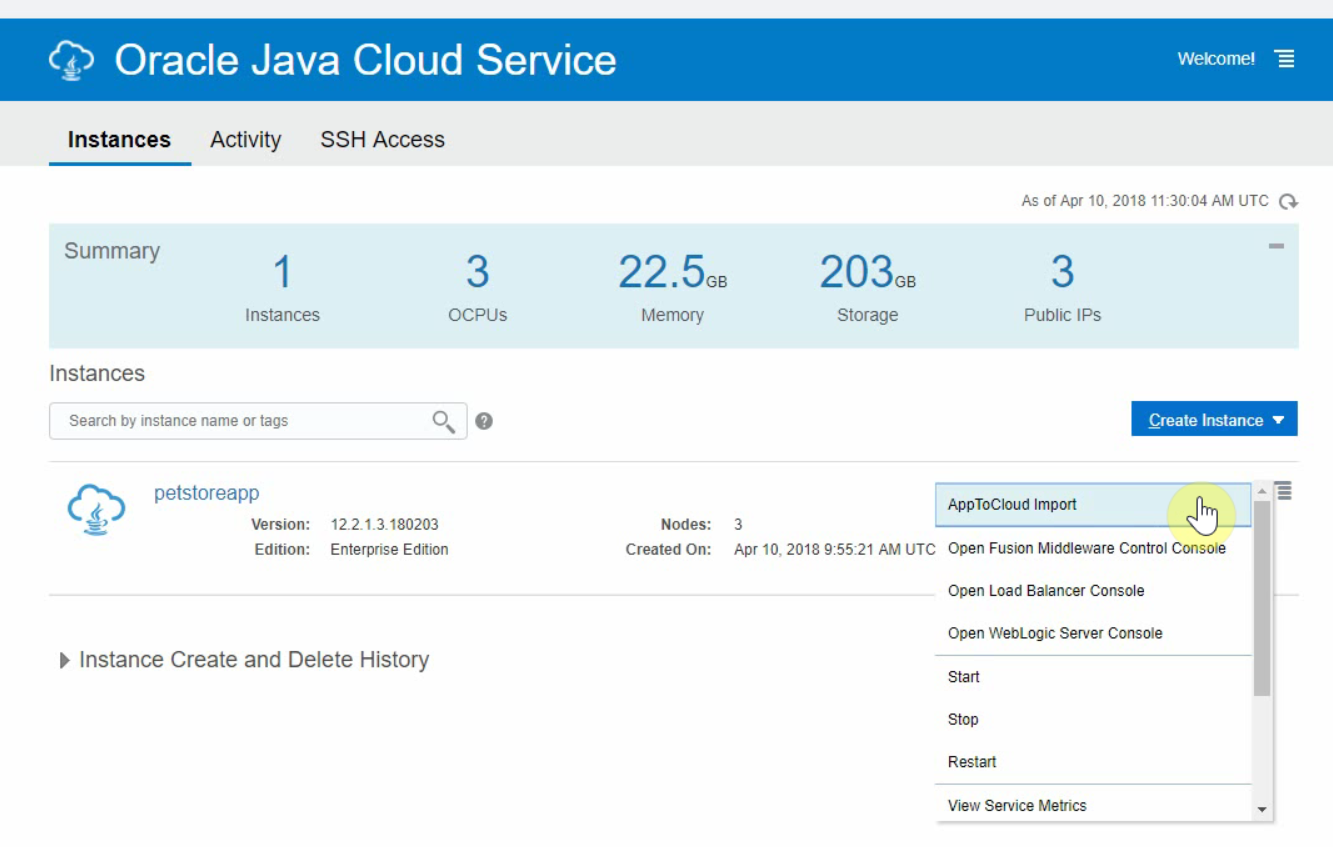Choose Open WebLogic Server Console

1093,634
